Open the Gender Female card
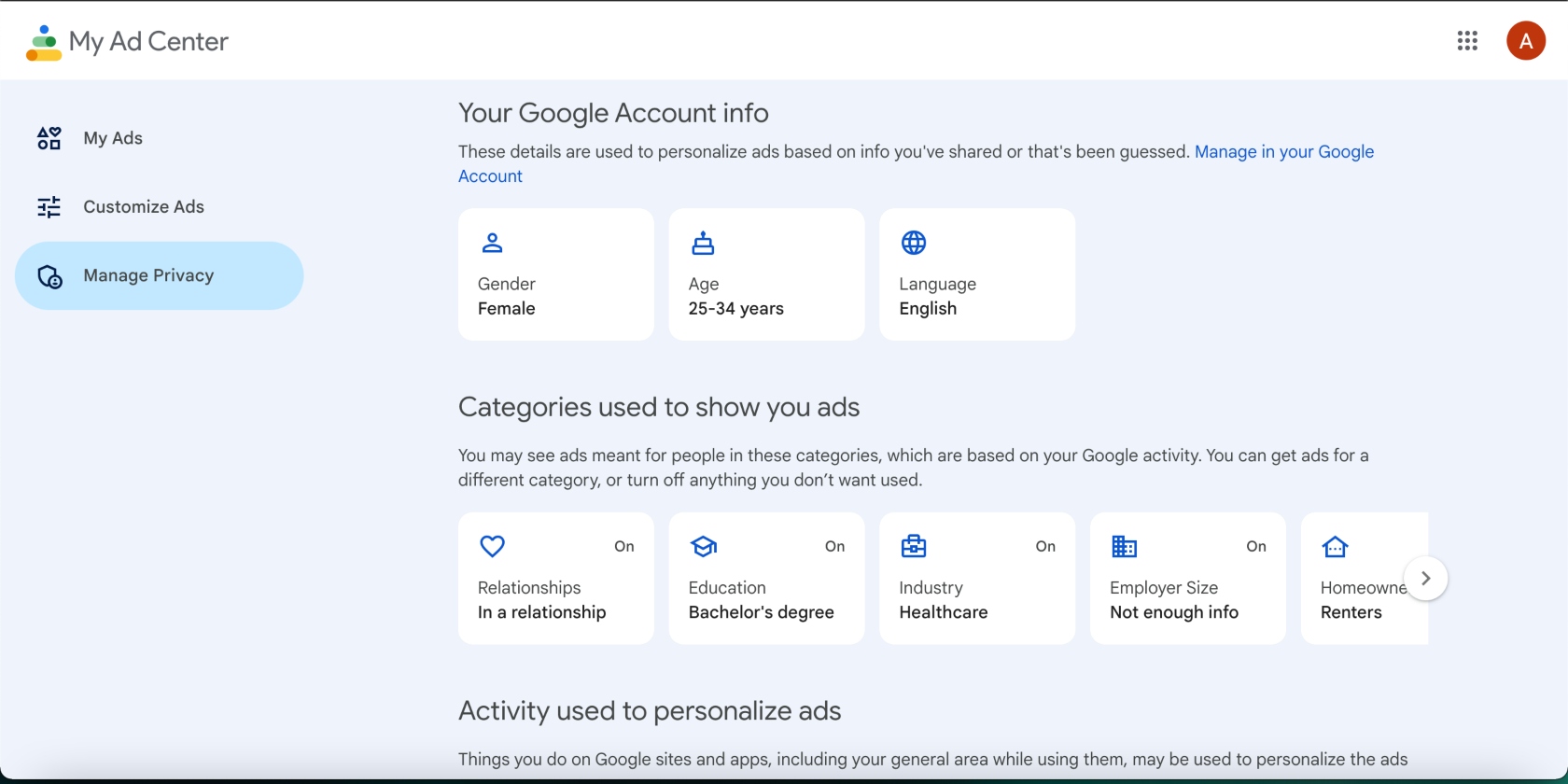1568x784 pixels. pos(556,274)
